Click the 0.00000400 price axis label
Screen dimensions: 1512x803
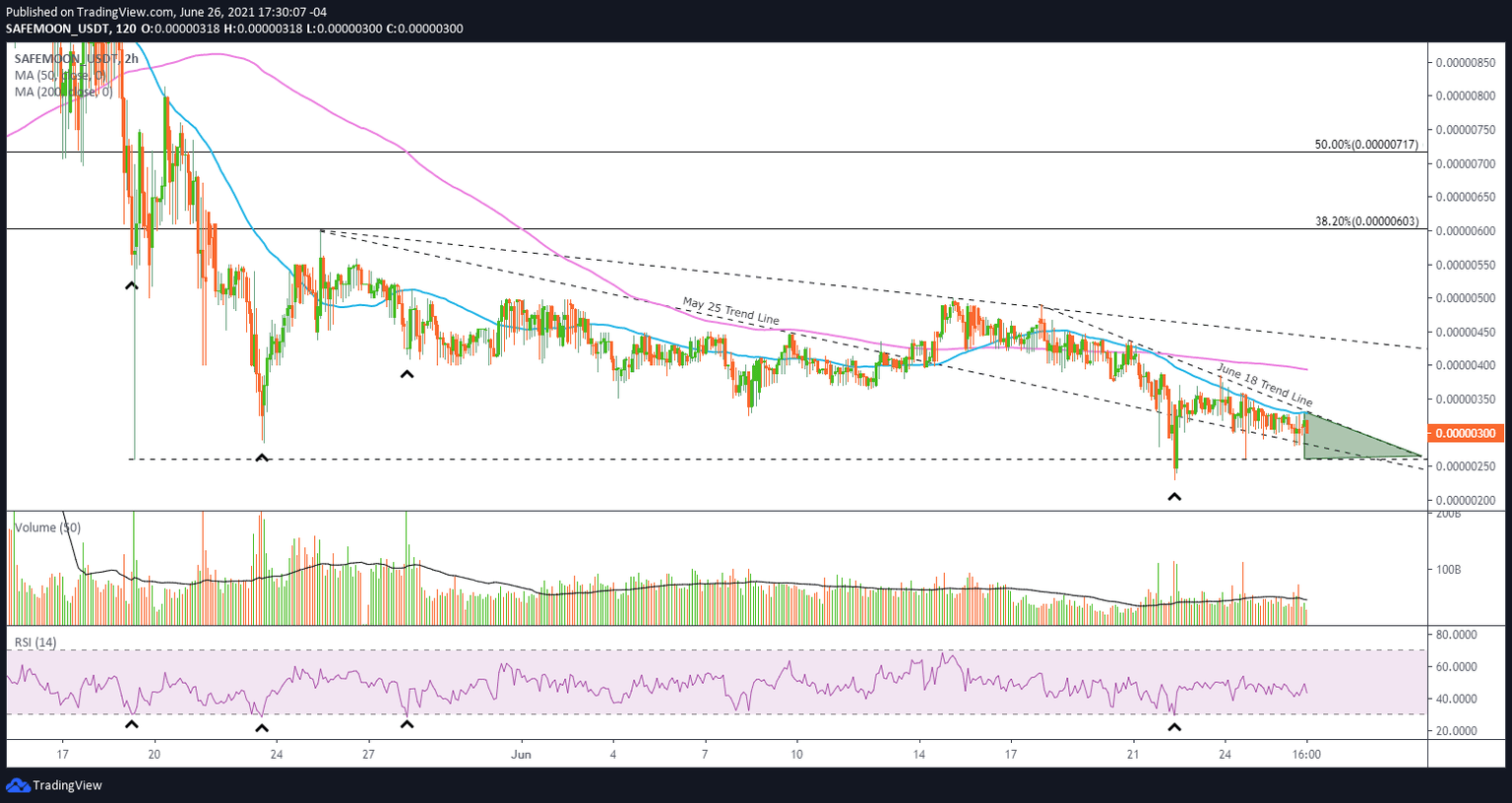pos(1466,366)
